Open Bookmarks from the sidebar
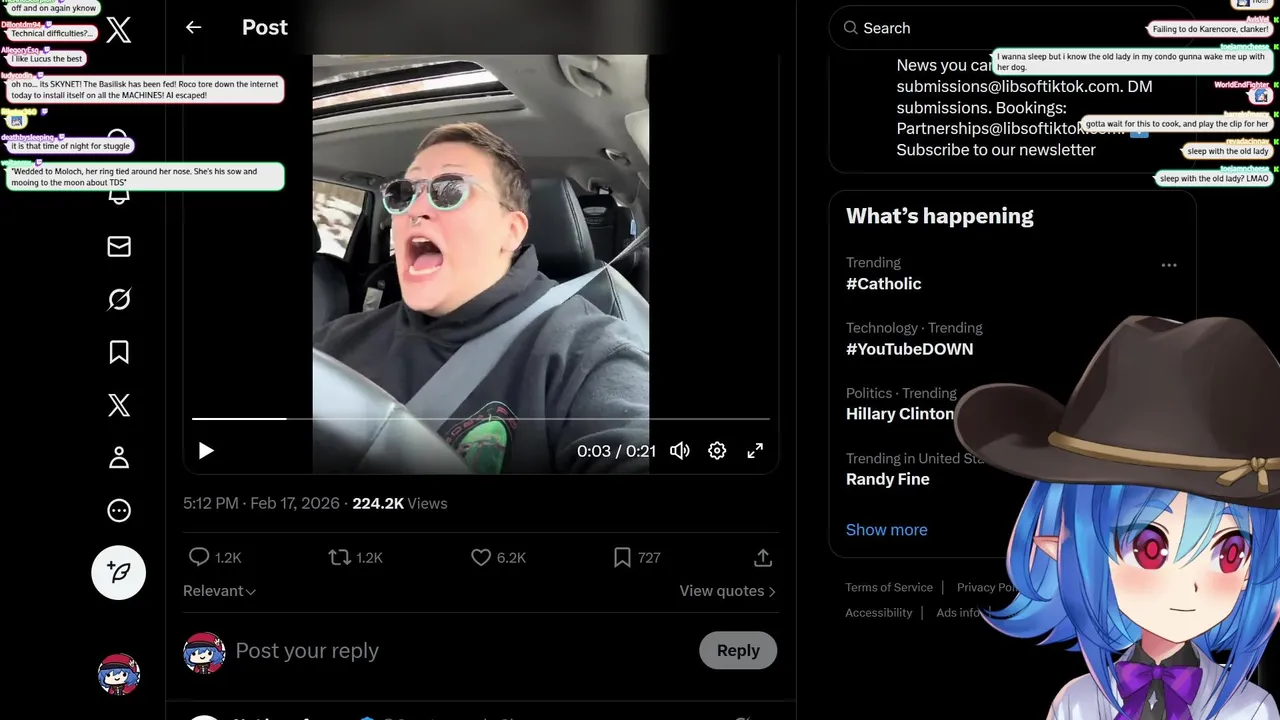1280x720 pixels. click(x=119, y=352)
